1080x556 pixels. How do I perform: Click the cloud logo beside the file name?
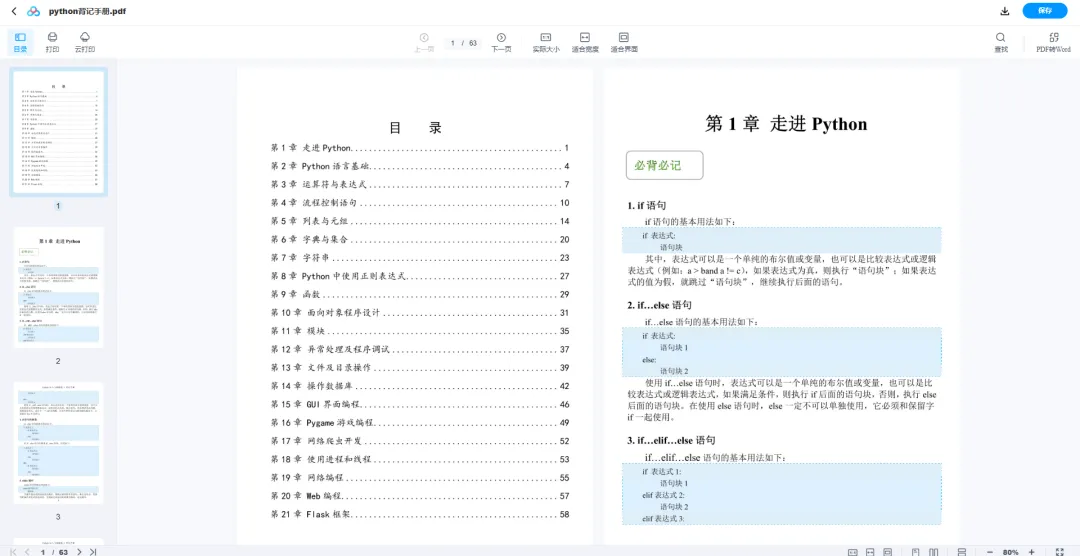tap(33, 11)
